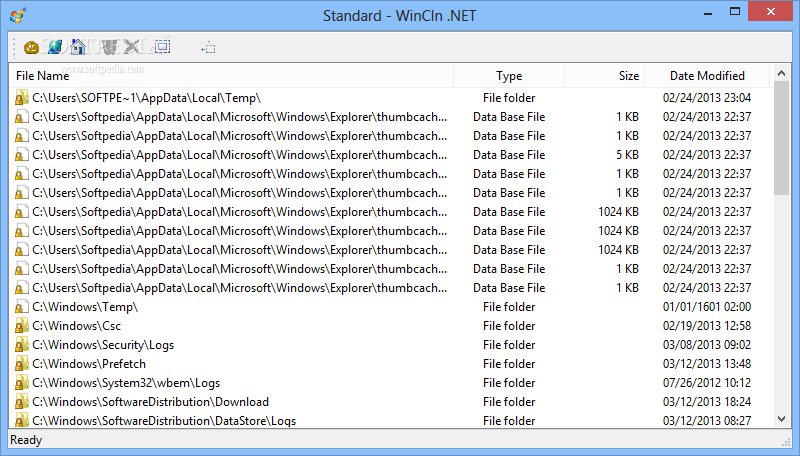
Task: Click the scrollbar up arrow of the file list
Action: [781, 73]
